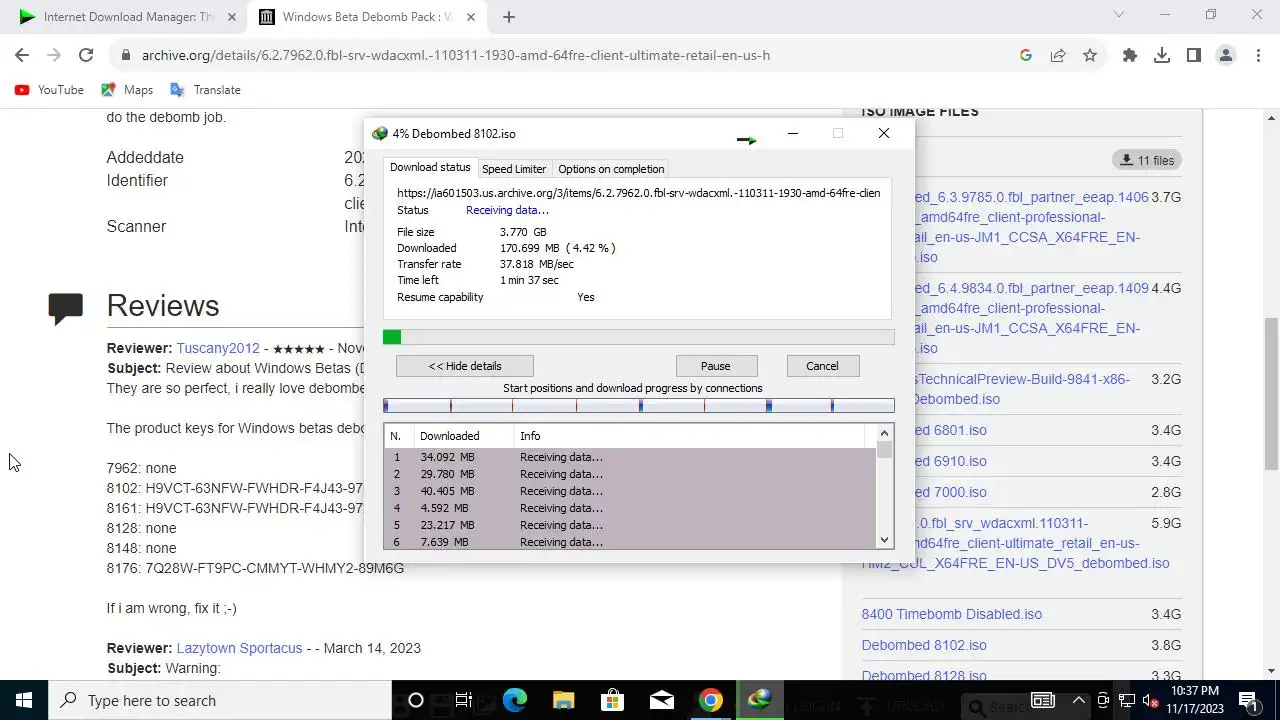
Task: Click the connections progress segment bar
Action: click(x=639, y=405)
